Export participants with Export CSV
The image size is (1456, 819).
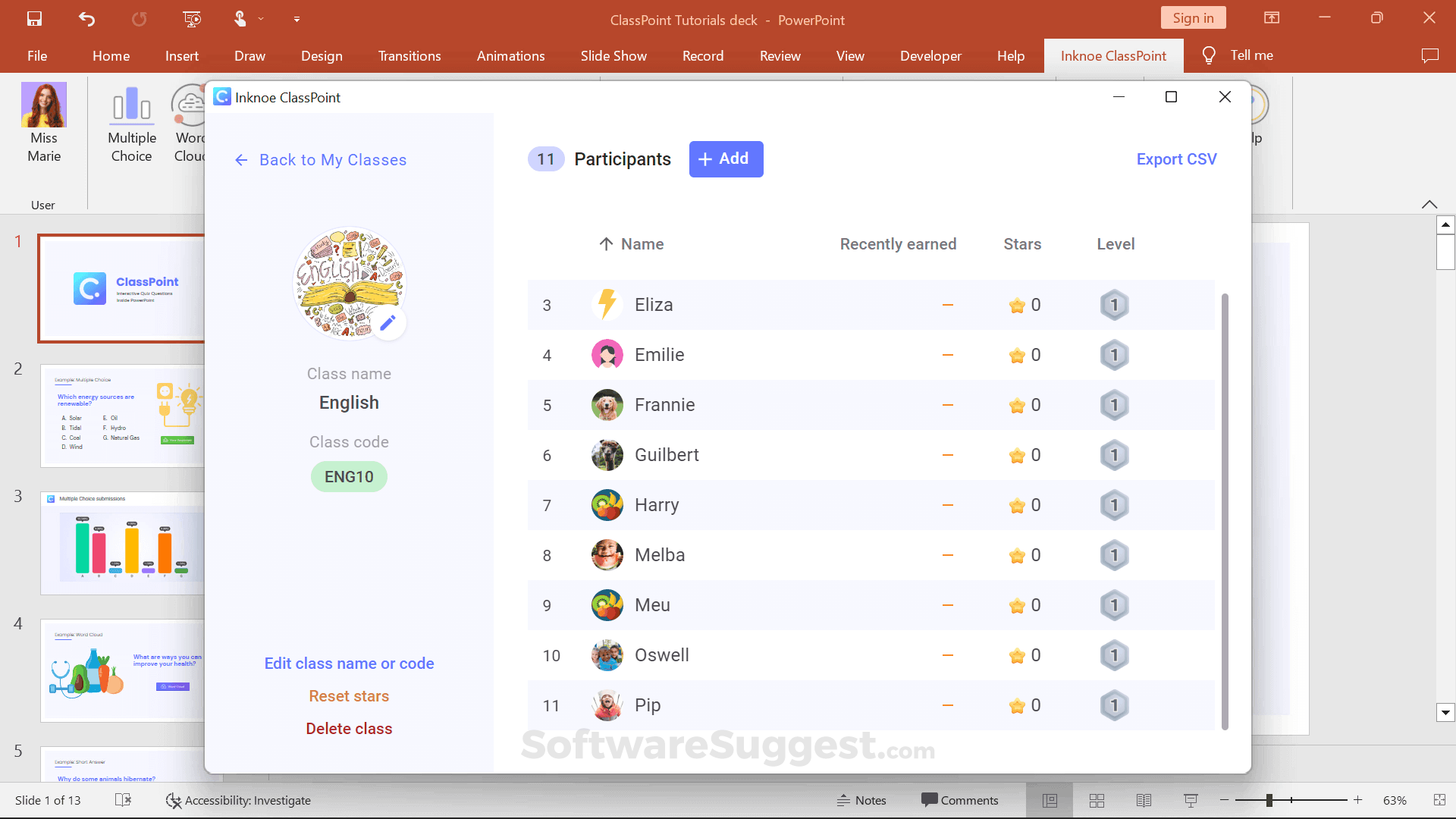[1176, 159]
